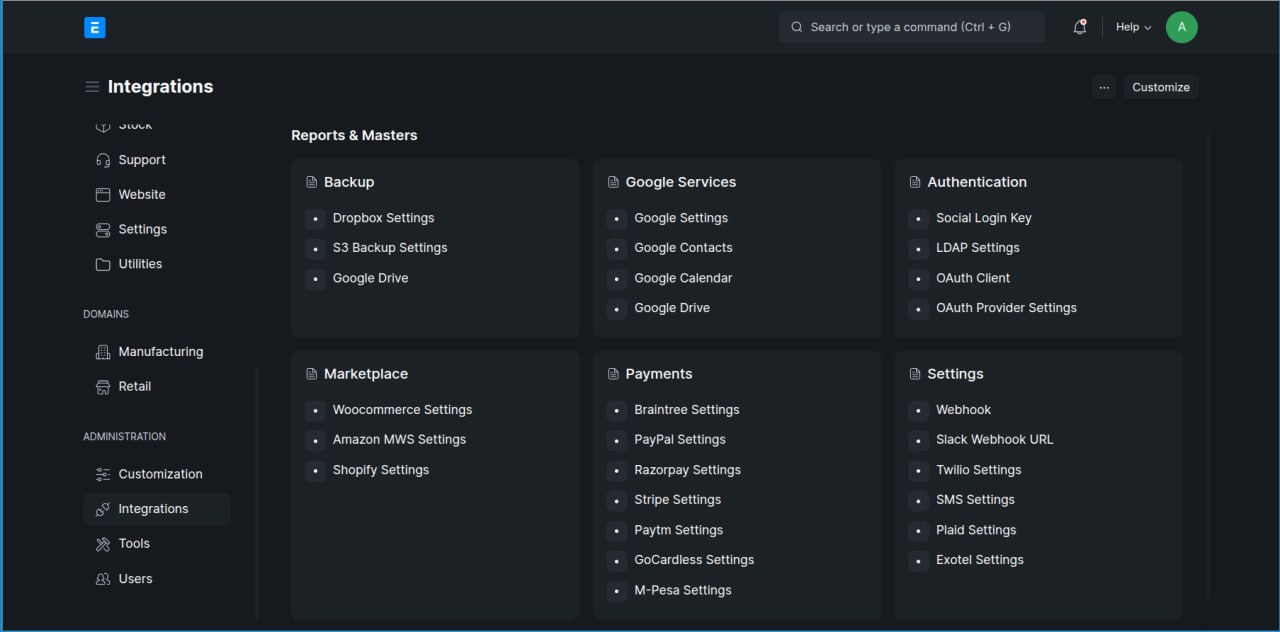Click the sidebar vertical scrollbar
The width and height of the screenshot is (1280, 632).
click(x=257, y=495)
